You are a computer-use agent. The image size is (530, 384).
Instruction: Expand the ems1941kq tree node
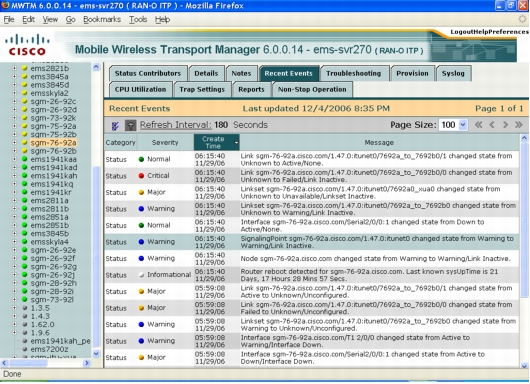point(14,184)
